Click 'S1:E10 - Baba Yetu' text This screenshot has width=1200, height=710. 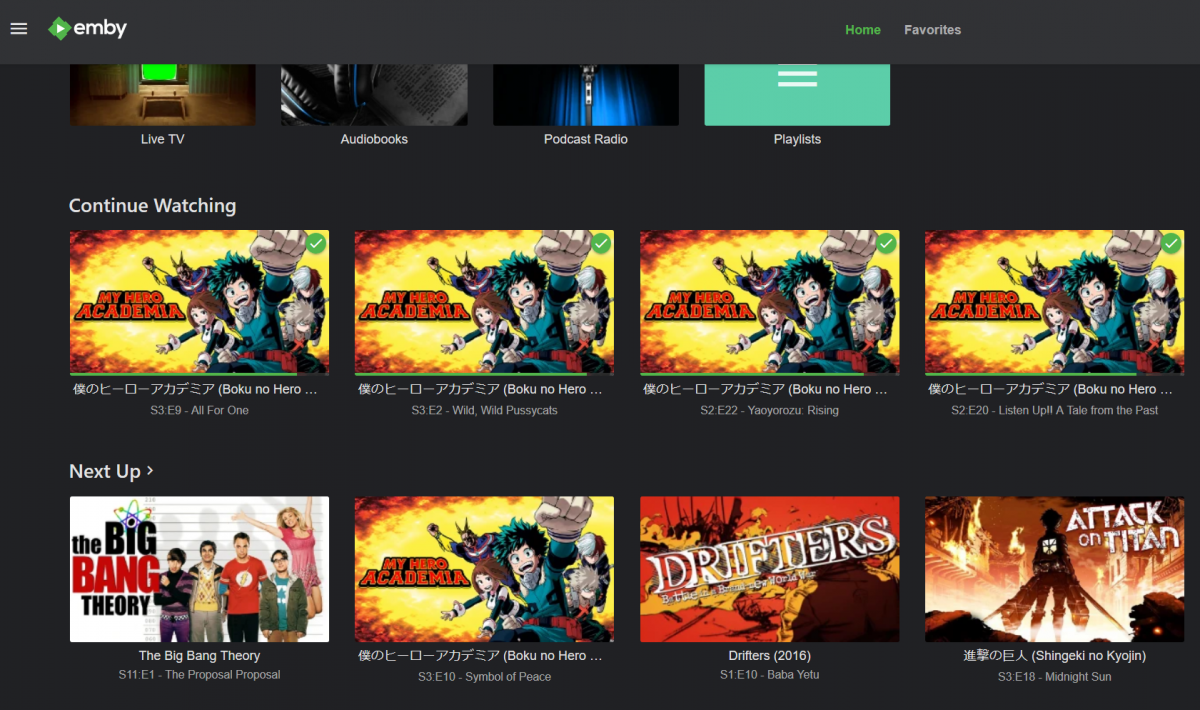769,675
